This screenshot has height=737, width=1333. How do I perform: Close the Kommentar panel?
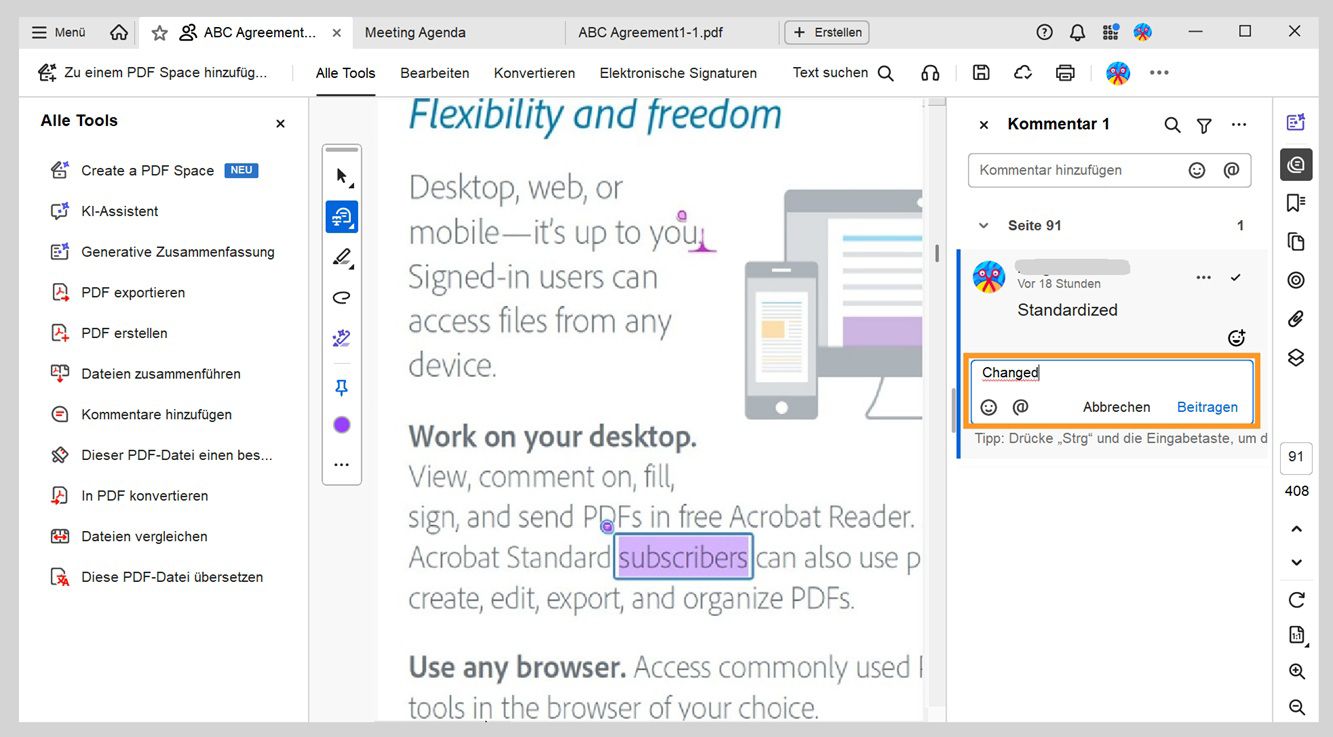(x=984, y=125)
